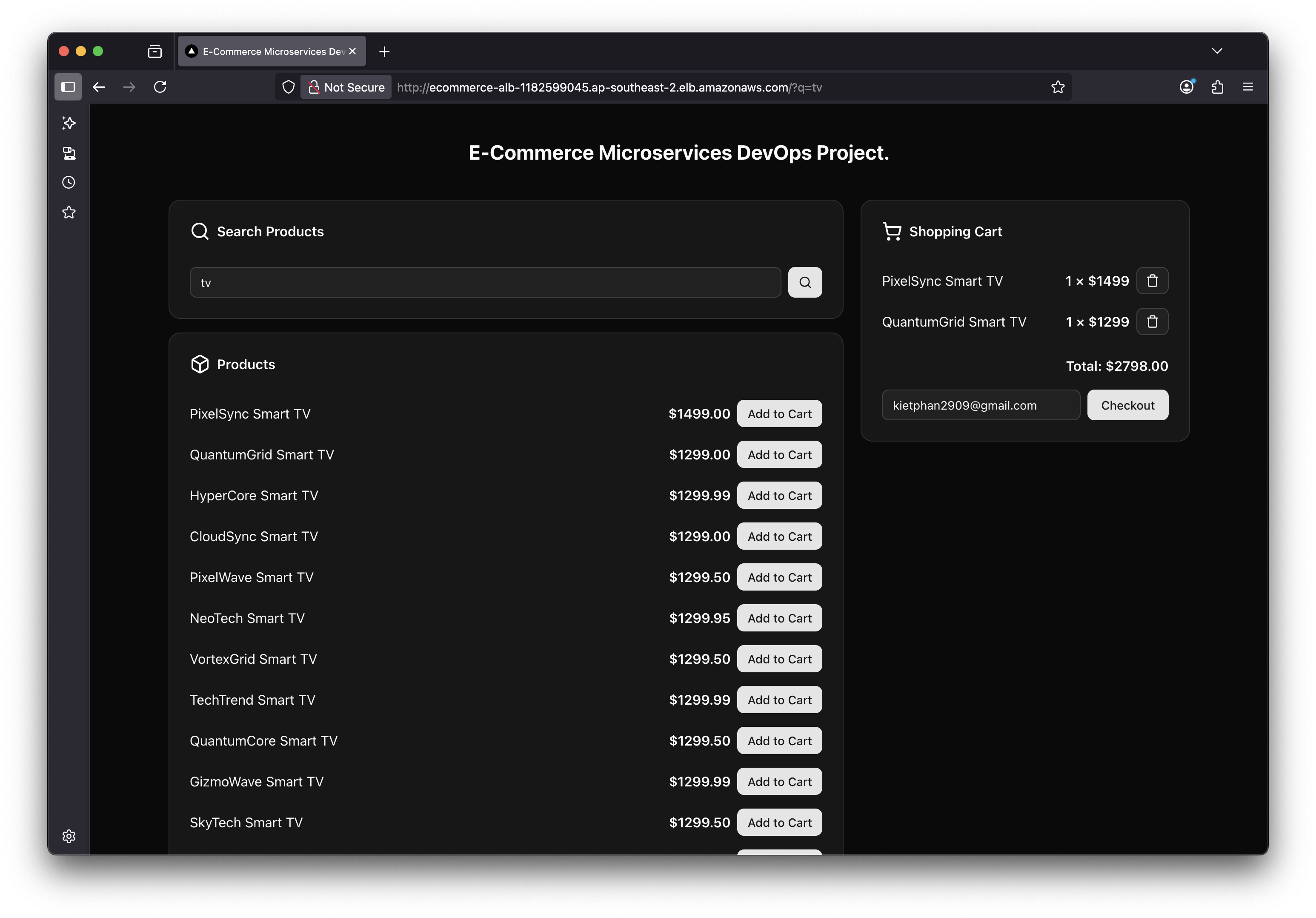
Task: Open the browser extensions puzzle icon
Action: coord(1217,87)
